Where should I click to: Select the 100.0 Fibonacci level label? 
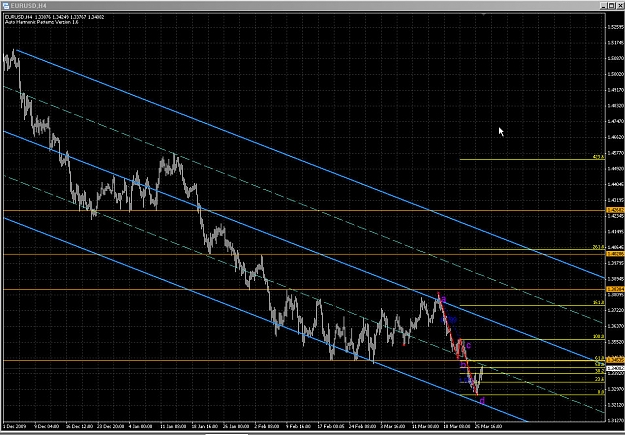tap(599, 337)
